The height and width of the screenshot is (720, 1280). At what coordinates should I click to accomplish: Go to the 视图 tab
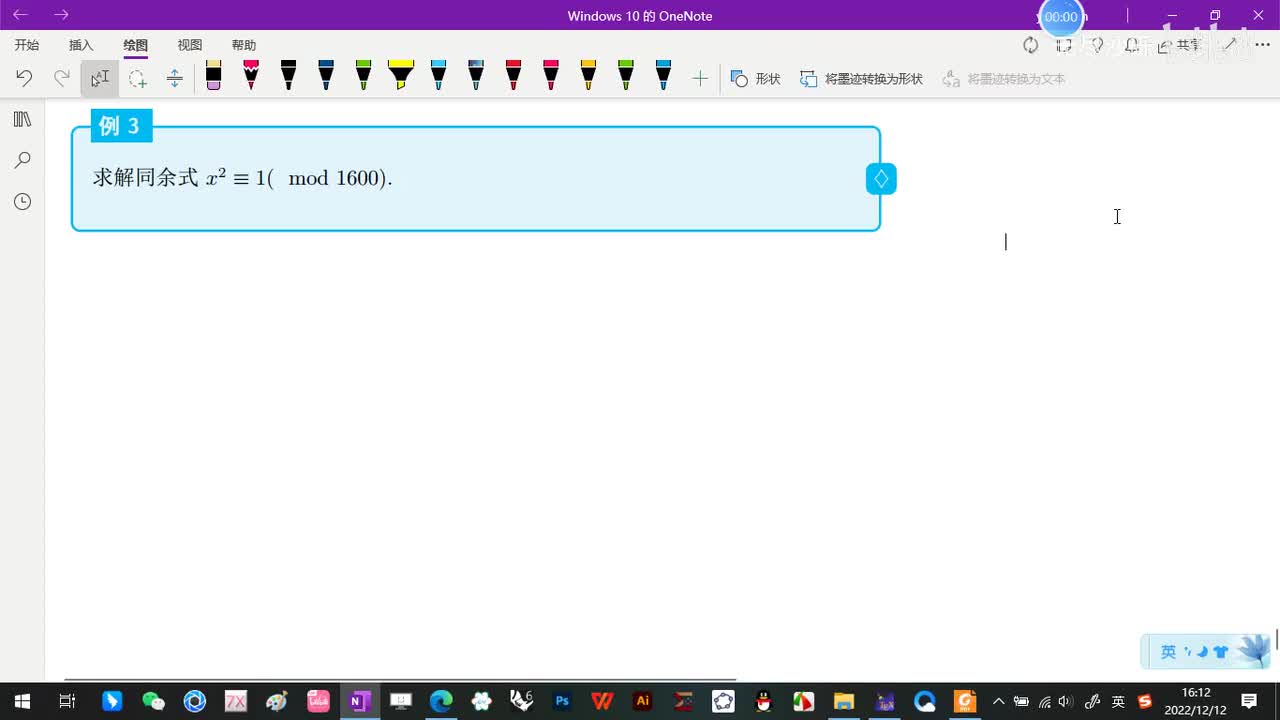click(x=189, y=45)
